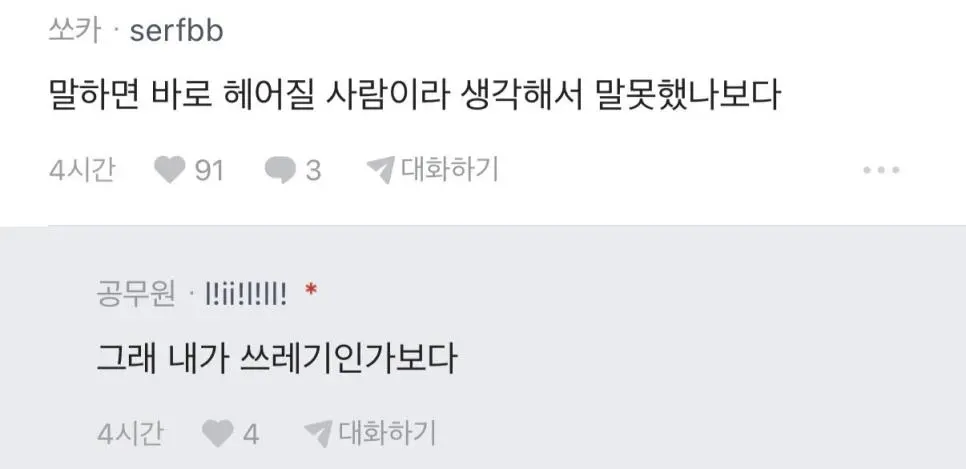Select the 공무원 job label
Screen dimensions: 966x469
[136, 296]
